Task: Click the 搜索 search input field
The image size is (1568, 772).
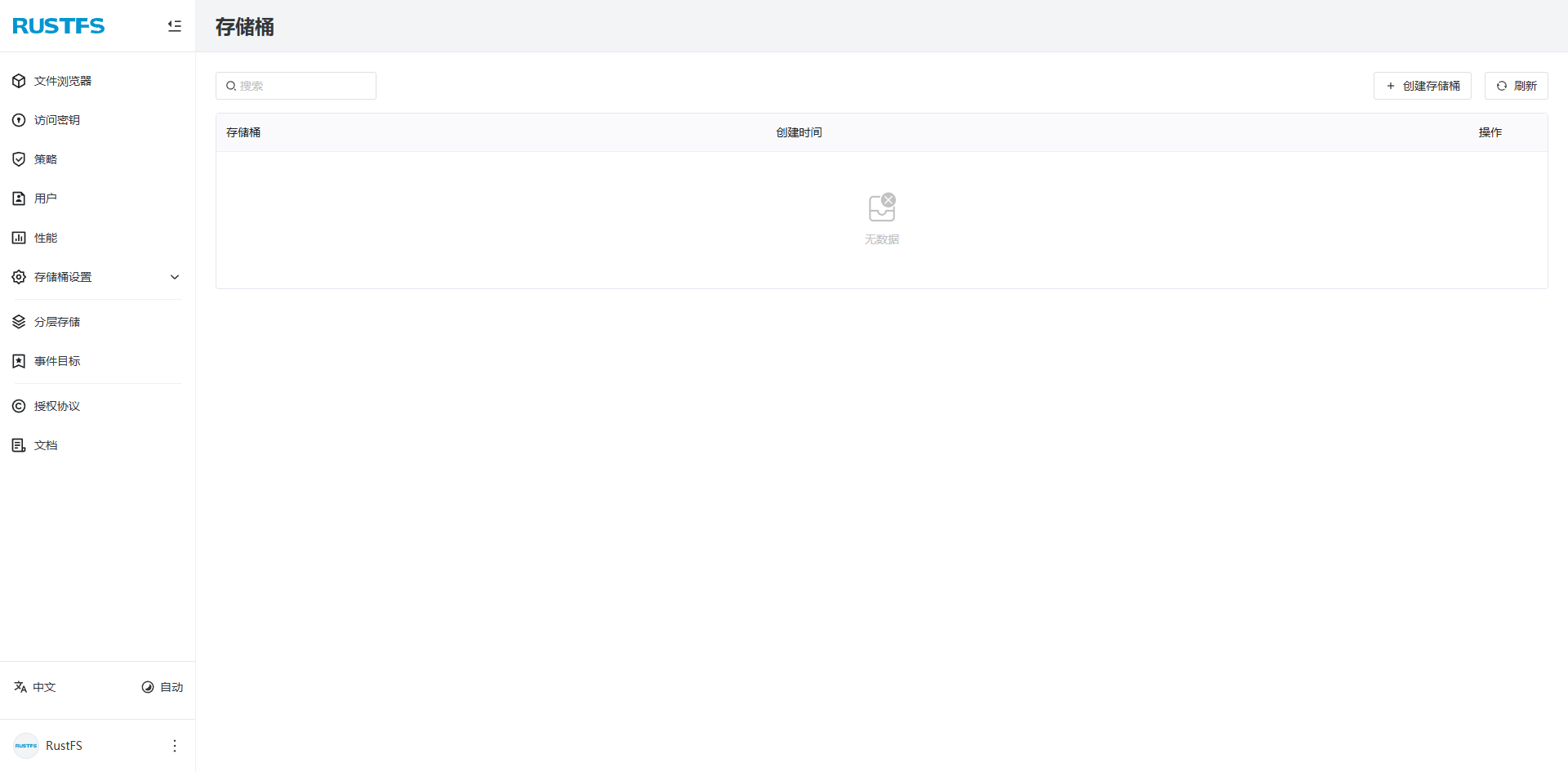Action: 302,86
